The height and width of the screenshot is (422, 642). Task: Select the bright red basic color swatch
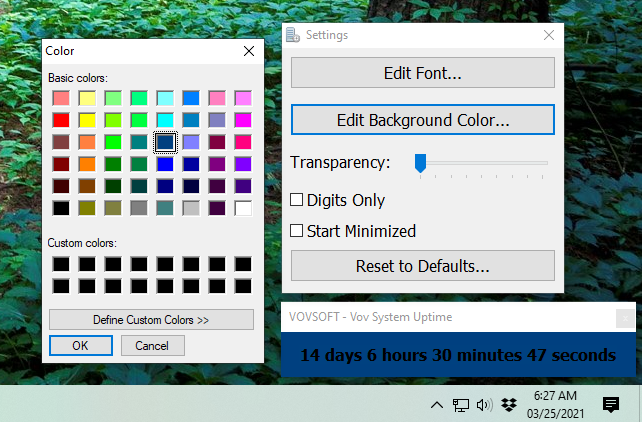pos(61,120)
